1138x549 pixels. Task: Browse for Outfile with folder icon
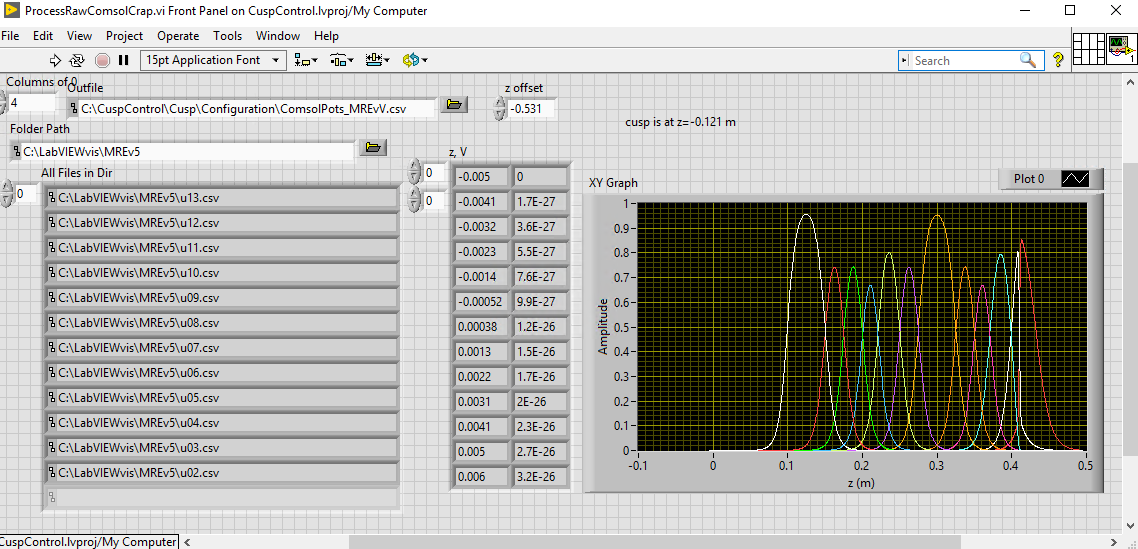(454, 105)
